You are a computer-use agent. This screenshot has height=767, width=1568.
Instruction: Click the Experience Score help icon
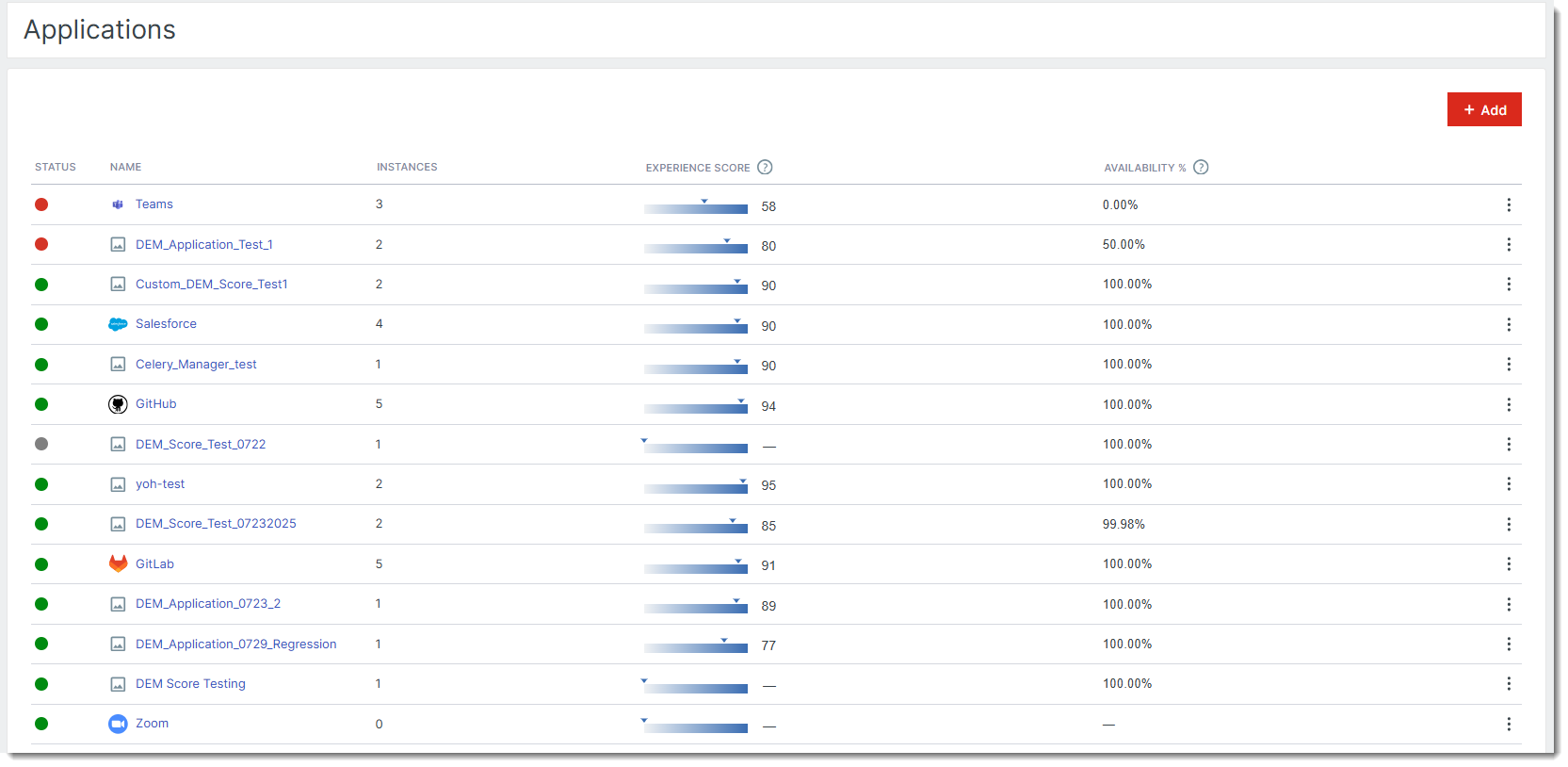pyautogui.click(x=765, y=167)
